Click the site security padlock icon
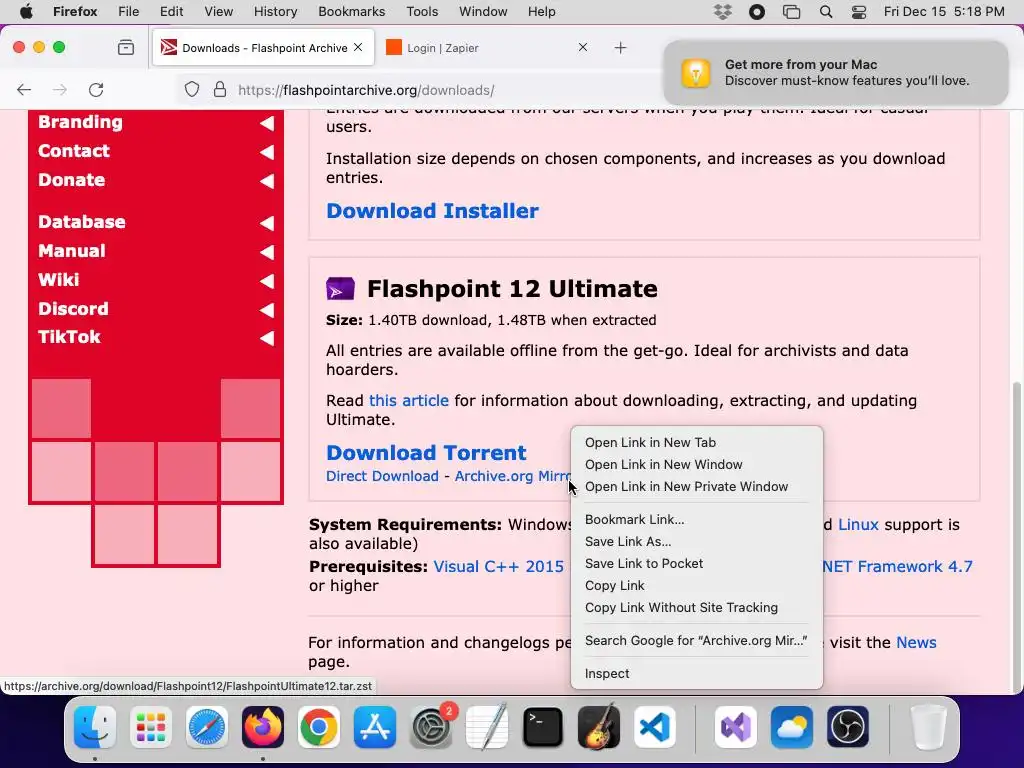 pyautogui.click(x=220, y=89)
